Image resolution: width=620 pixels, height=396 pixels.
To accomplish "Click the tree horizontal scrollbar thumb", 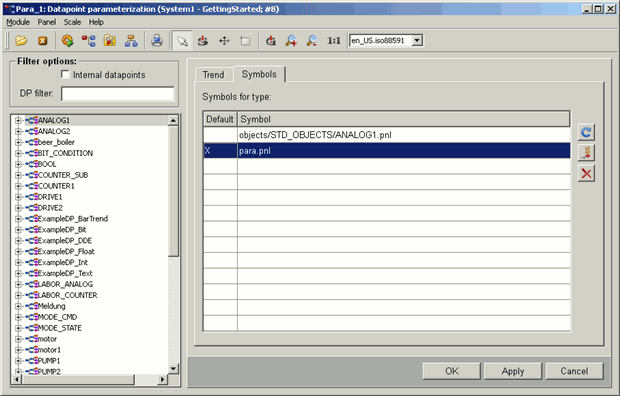I will click(78, 379).
